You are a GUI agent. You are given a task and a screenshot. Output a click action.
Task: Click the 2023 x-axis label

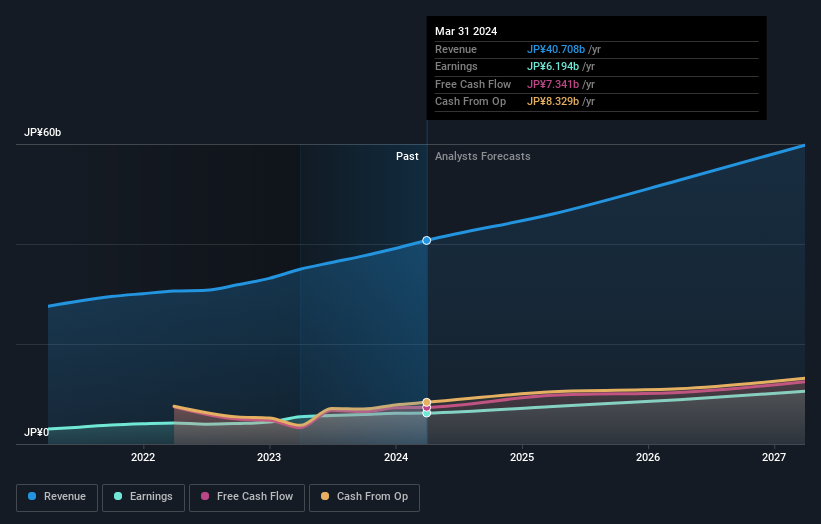[269, 457]
